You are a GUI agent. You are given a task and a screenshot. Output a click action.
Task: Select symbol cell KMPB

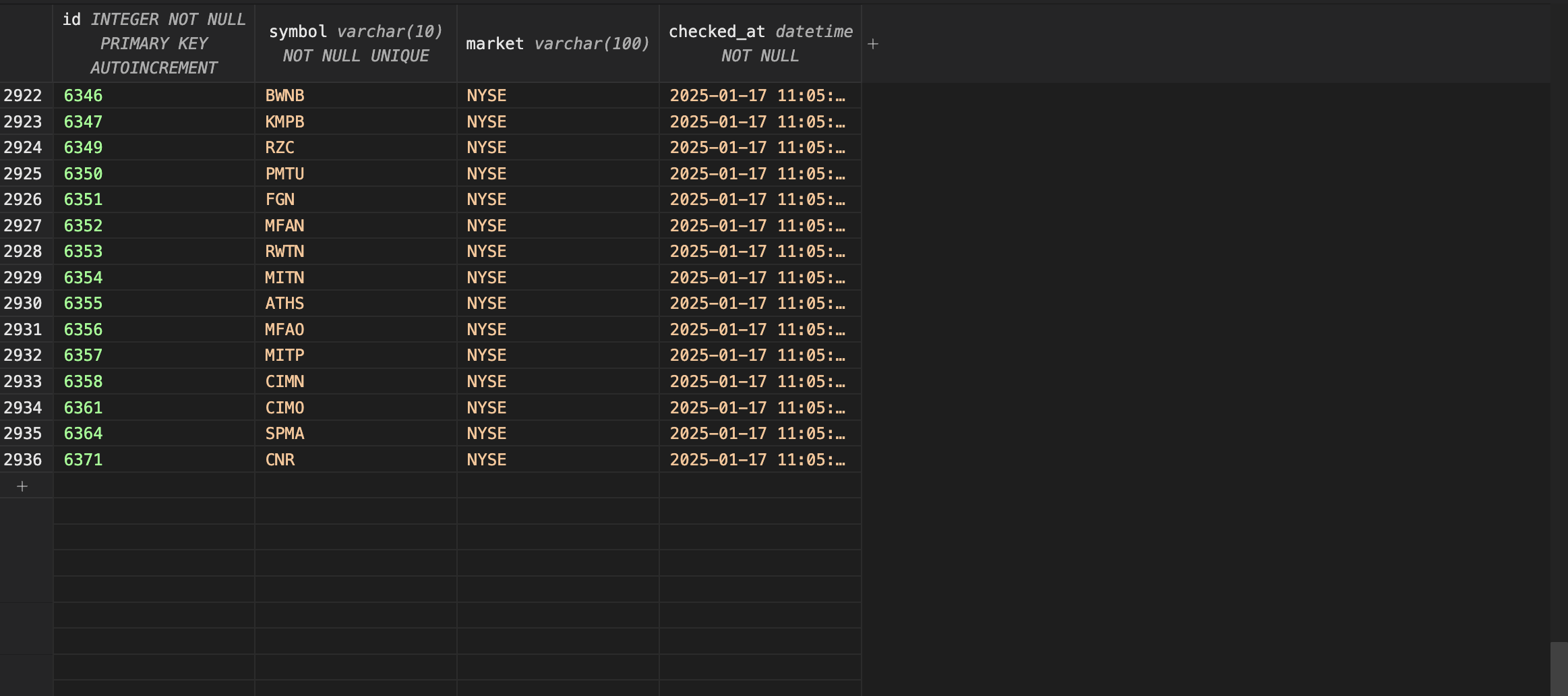[x=356, y=122]
